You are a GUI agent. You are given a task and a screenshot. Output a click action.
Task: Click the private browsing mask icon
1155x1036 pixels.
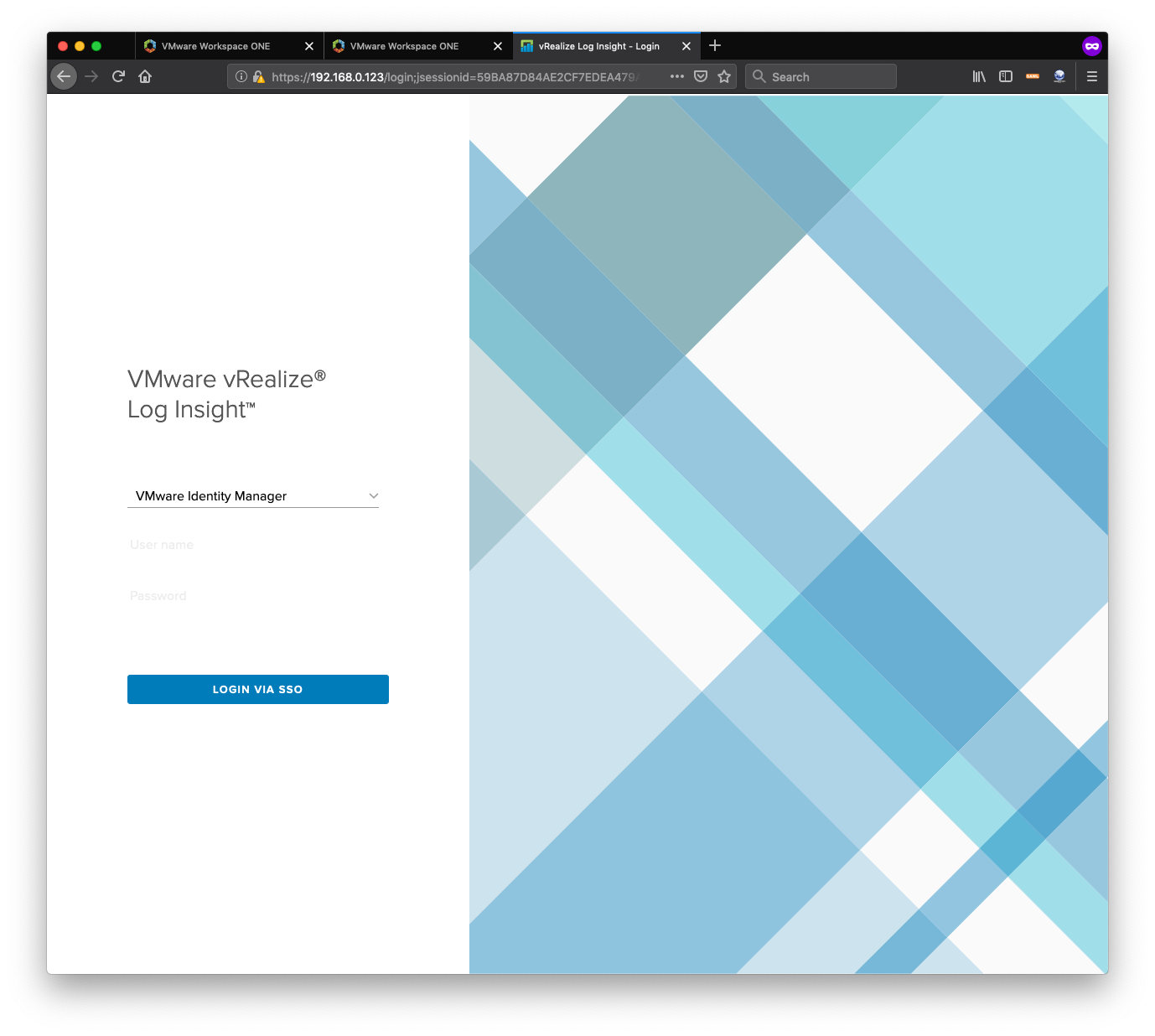click(x=1091, y=46)
